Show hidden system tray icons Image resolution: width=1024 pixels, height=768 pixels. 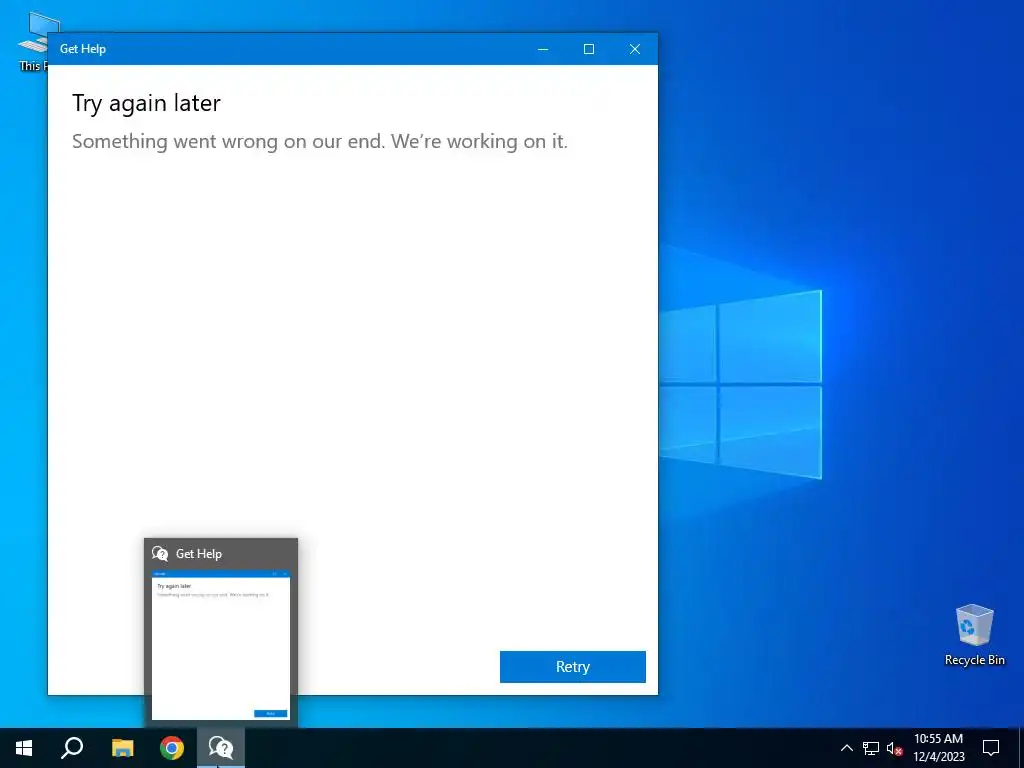pos(846,748)
